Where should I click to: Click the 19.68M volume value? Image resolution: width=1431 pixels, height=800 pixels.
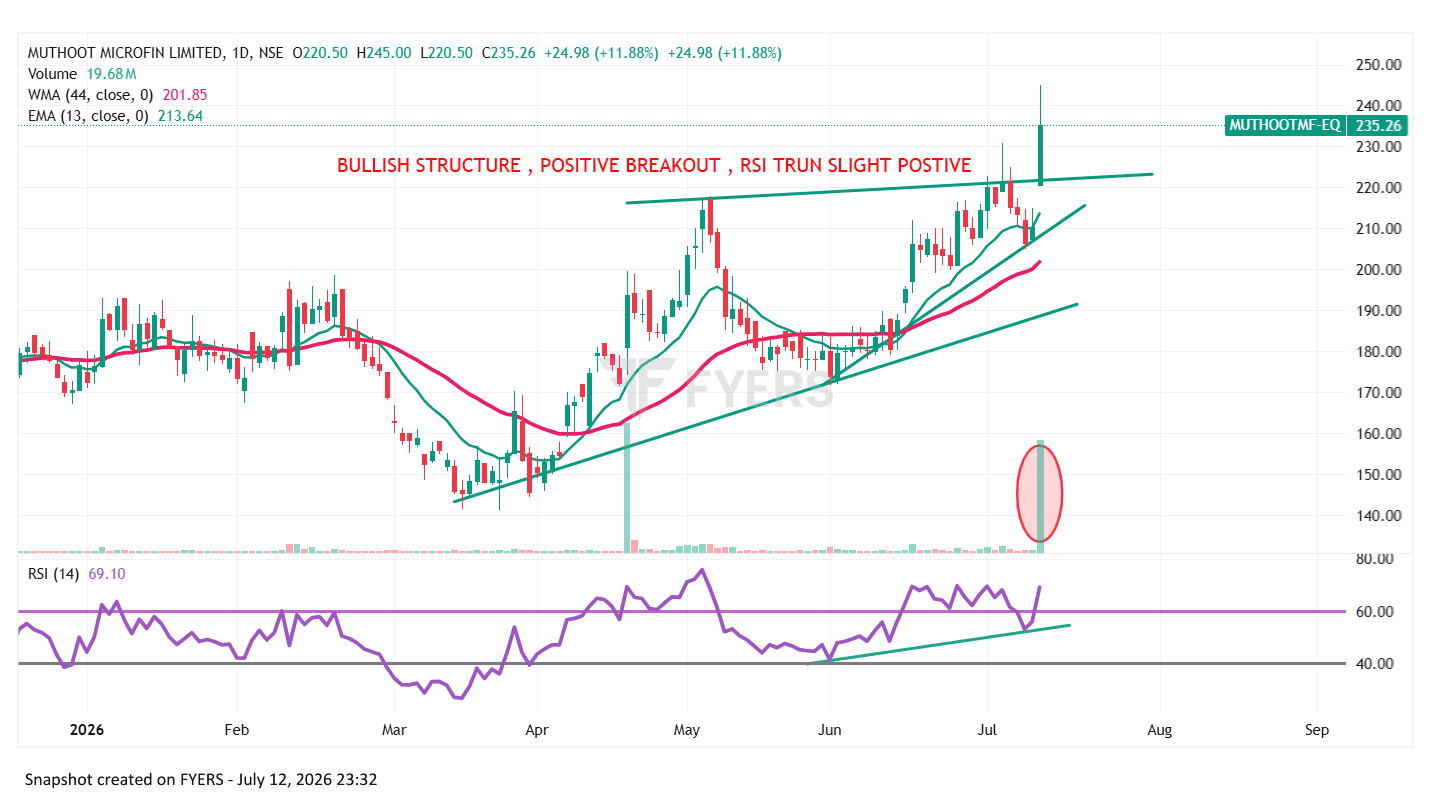tap(110, 74)
